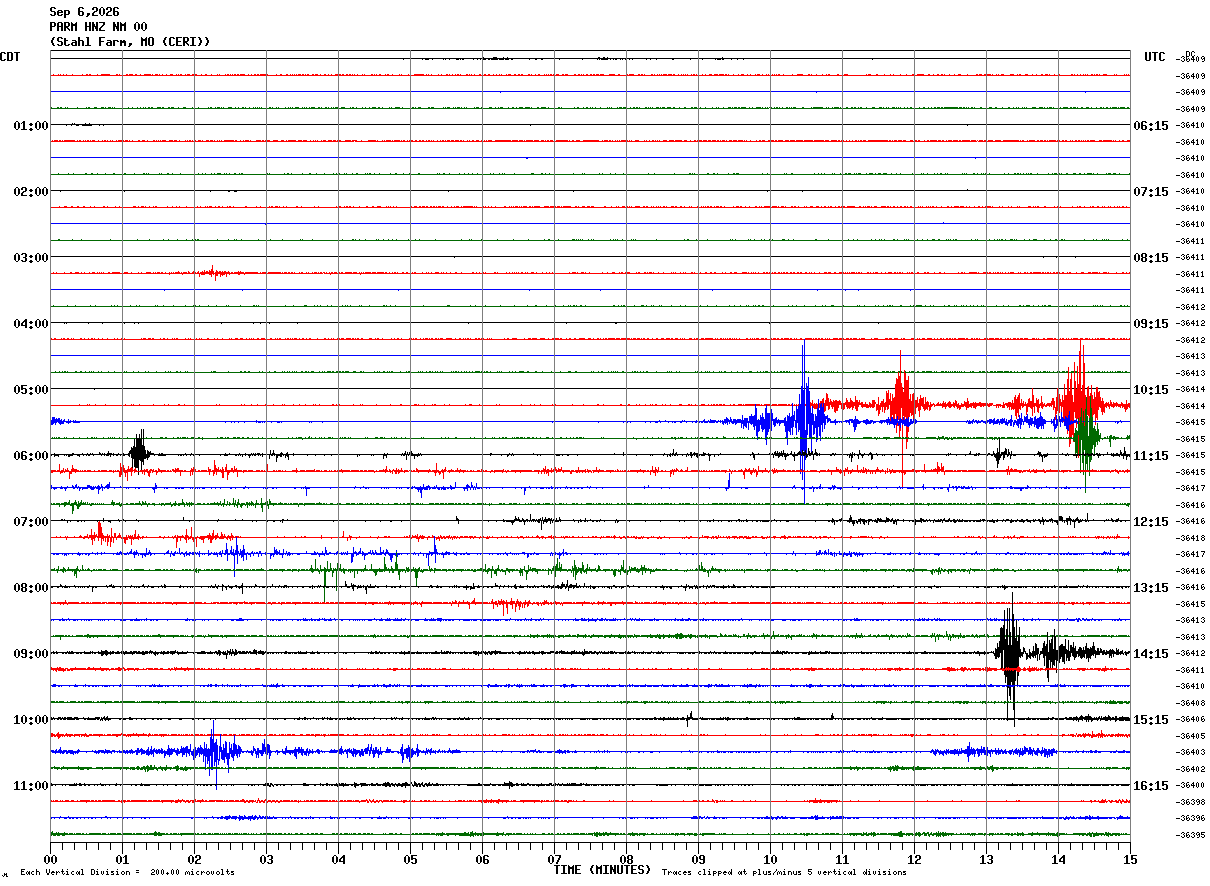
Task: Click the 'Traces clipped' footer note
Action: coord(784,872)
